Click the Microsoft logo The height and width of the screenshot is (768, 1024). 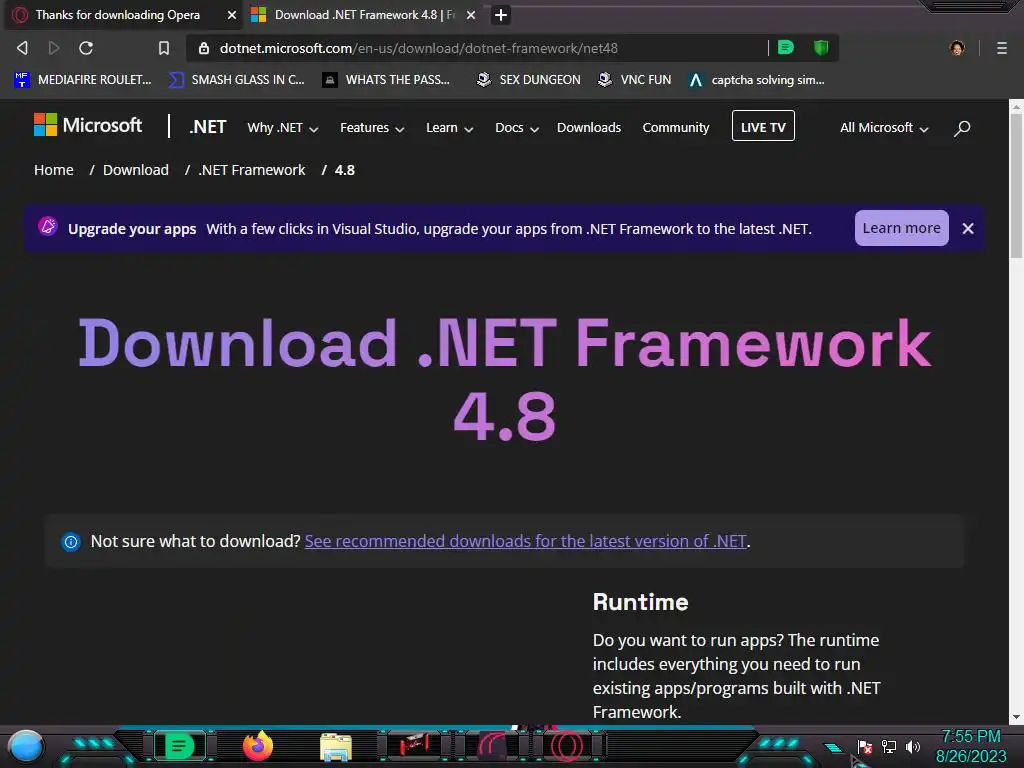88,125
